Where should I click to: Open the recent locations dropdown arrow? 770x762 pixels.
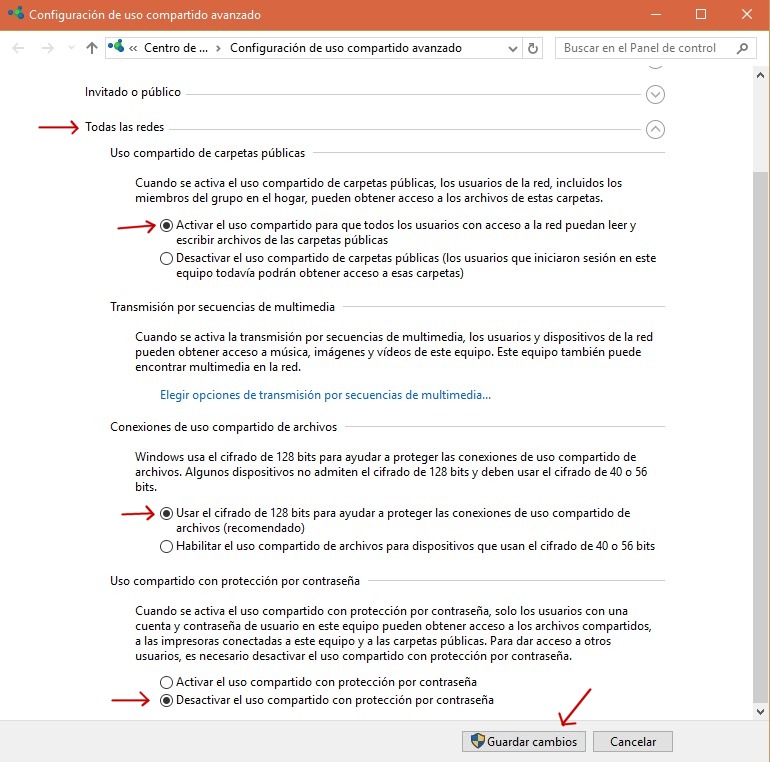[x=70, y=48]
